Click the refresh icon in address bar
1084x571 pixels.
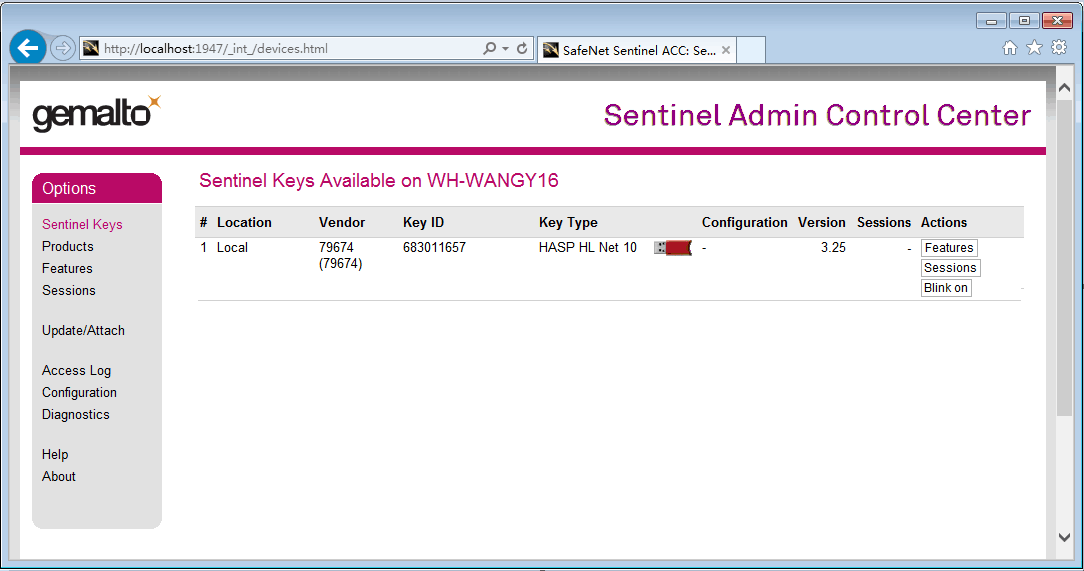(522, 48)
